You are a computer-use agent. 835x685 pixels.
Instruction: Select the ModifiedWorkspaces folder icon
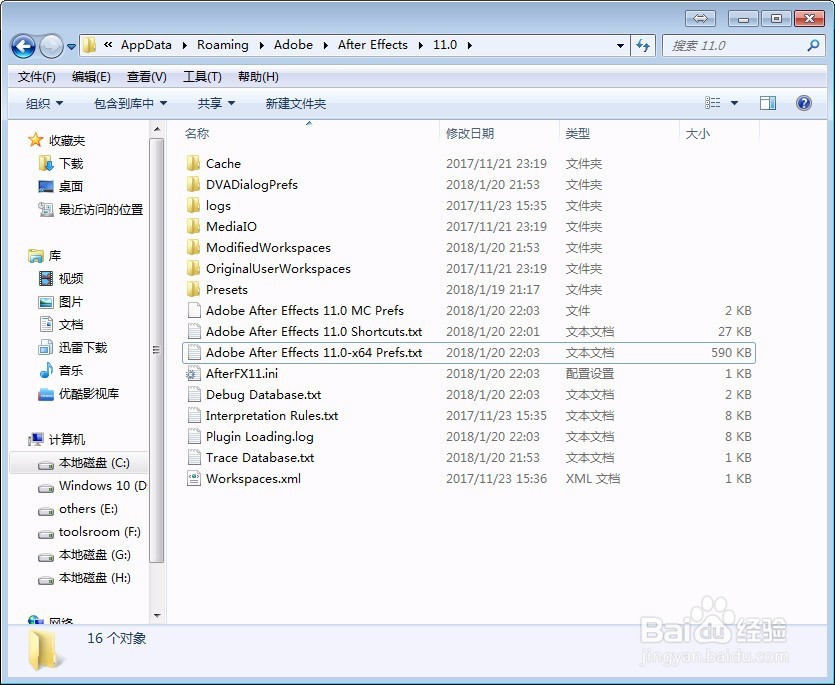coord(193,247)
